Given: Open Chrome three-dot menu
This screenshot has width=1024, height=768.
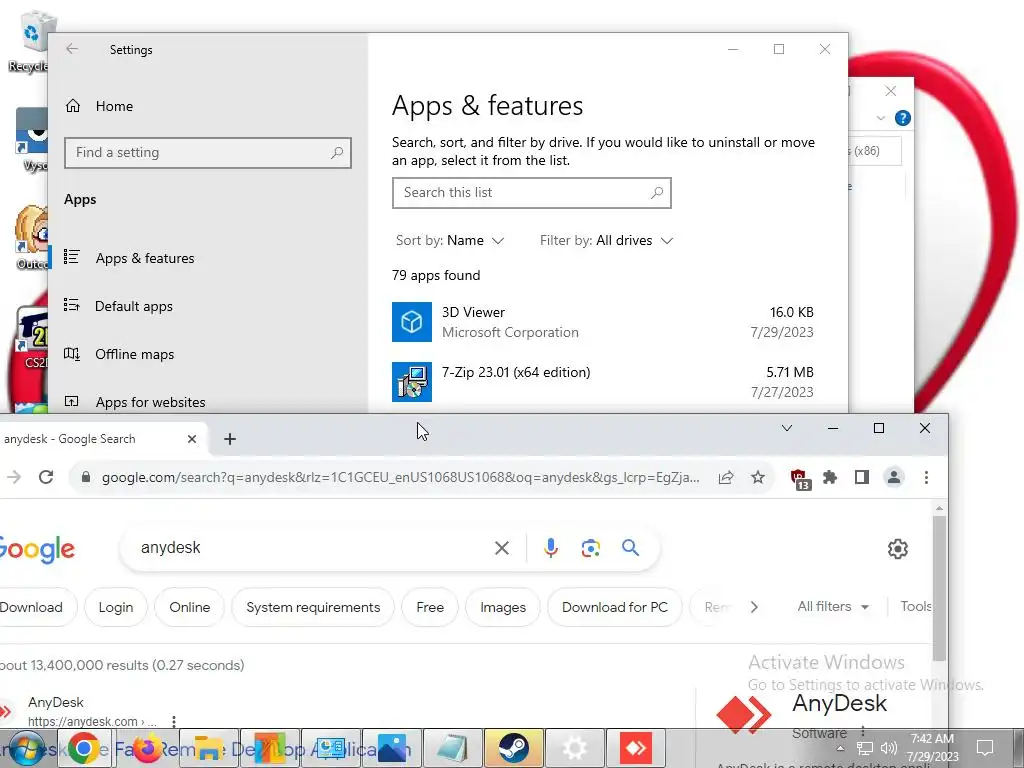Looking at the screenshot, I should point(926,477).
